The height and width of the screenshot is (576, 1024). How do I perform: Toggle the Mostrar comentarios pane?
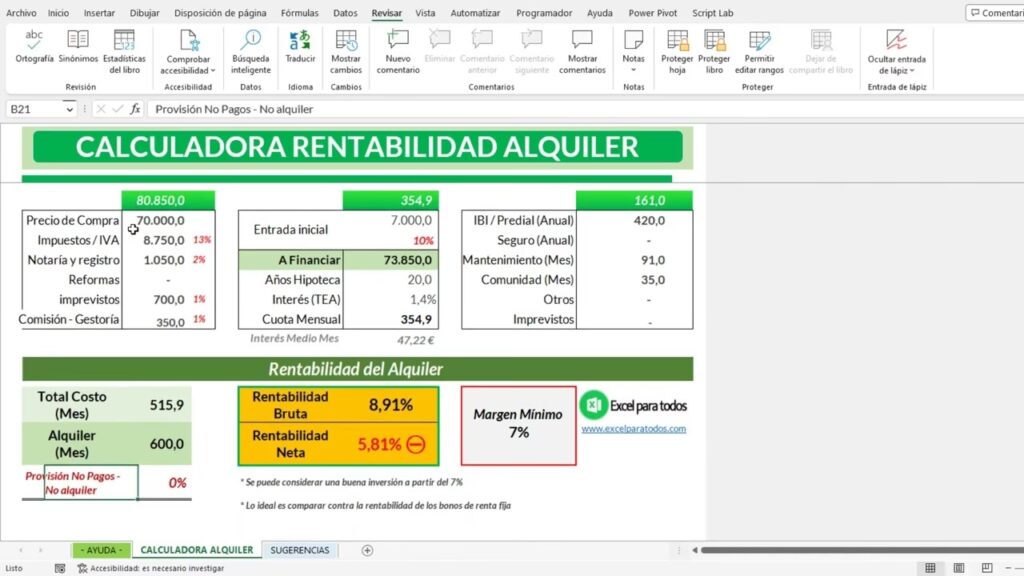coord(582,50)
